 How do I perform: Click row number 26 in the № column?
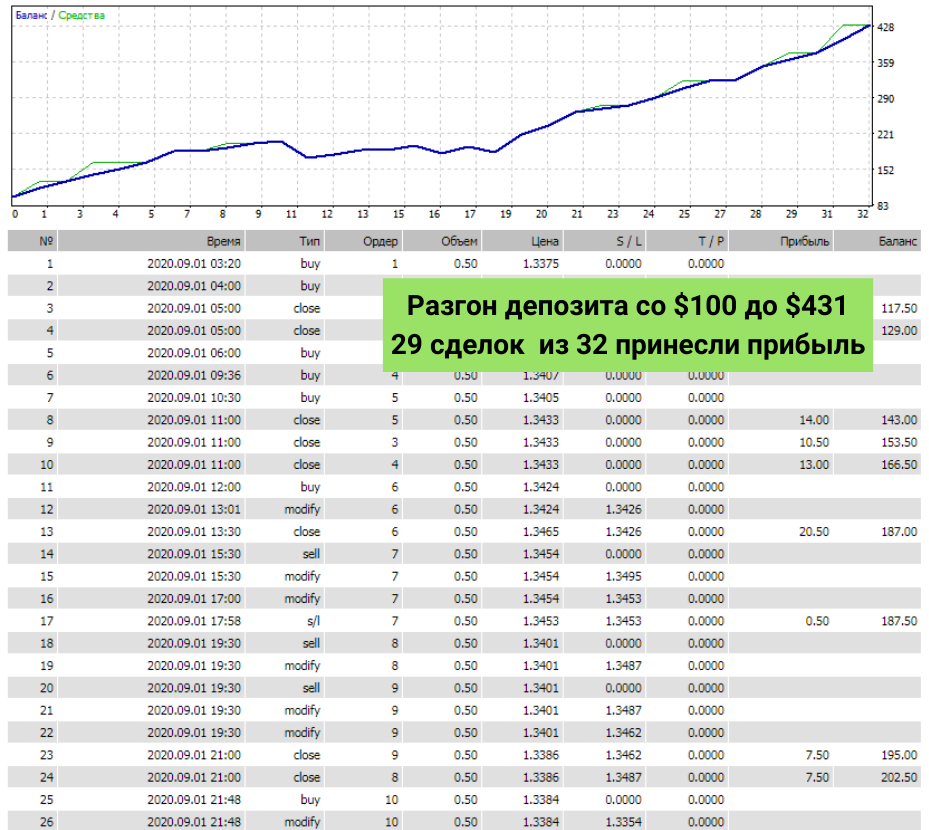[x=47, y=822]
